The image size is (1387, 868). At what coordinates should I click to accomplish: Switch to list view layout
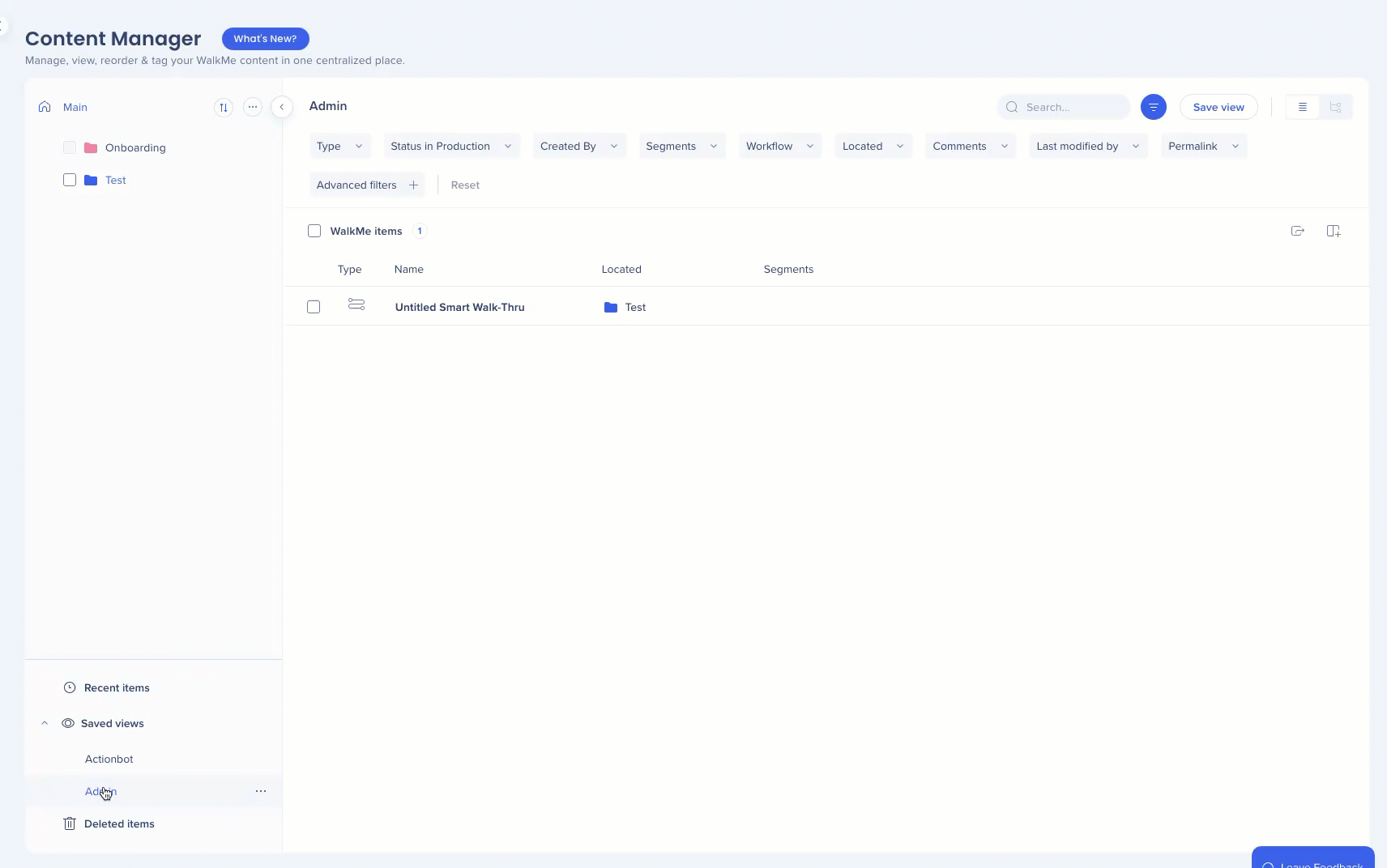coord(1303,107)
